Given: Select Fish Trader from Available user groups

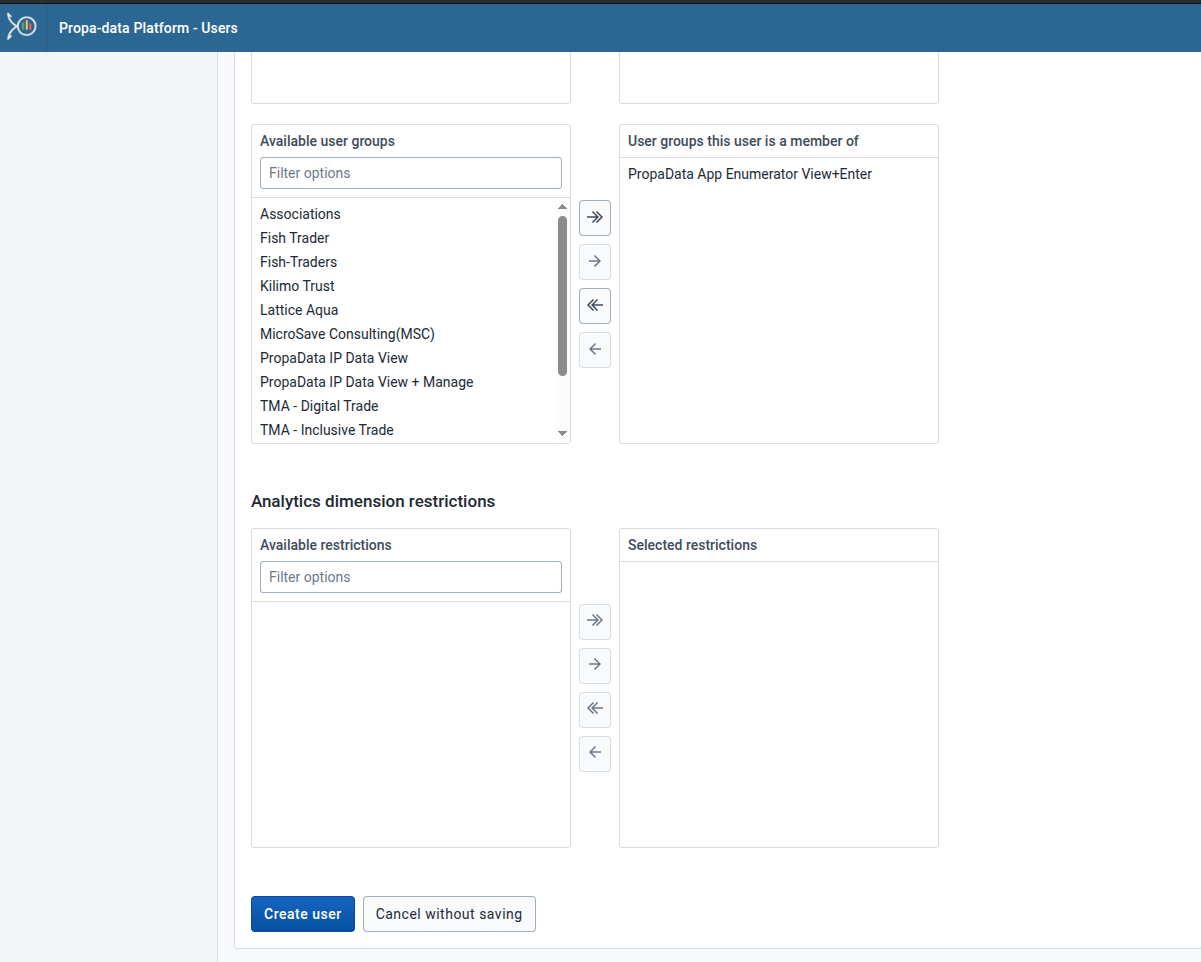Looking at the screenshot, I should click(x=294, y=238).
